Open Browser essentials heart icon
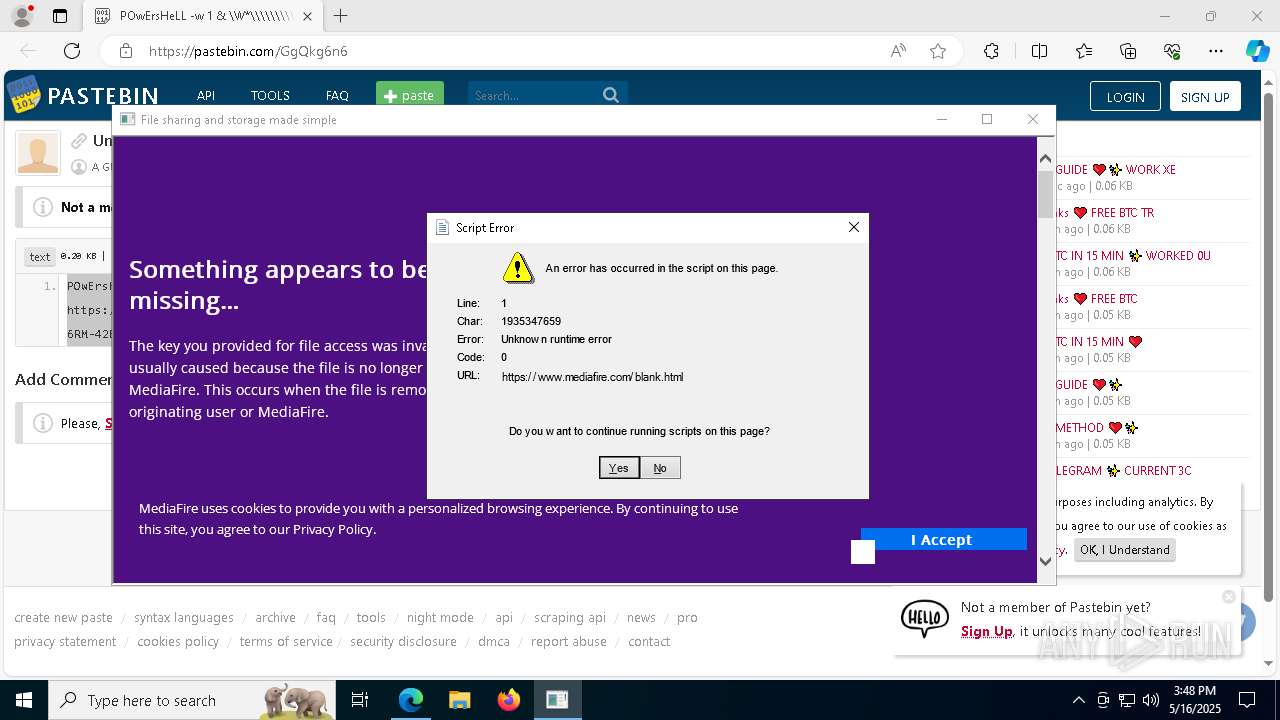1280x720 pixels. click(1172, 51)
